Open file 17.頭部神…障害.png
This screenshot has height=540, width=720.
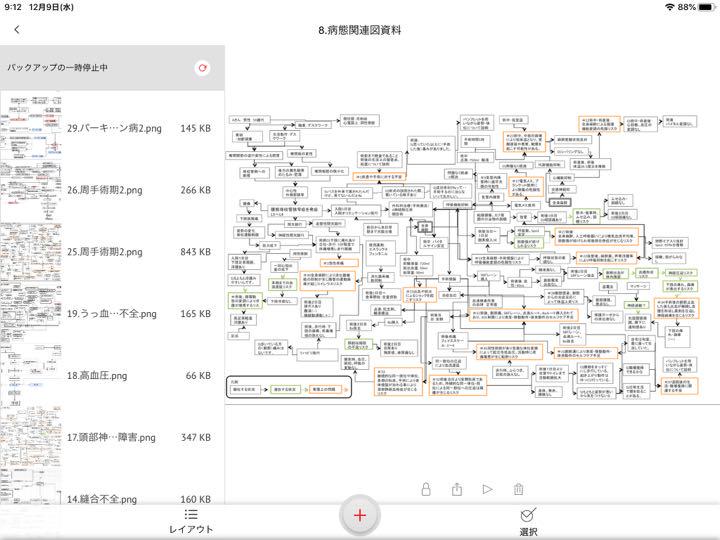[111, 437]
